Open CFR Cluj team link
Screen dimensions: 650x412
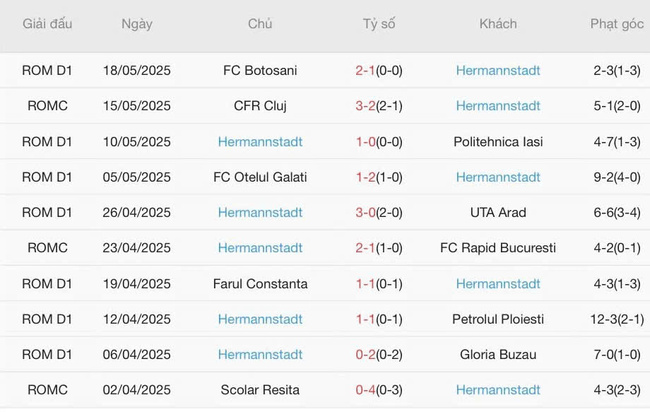260,106
